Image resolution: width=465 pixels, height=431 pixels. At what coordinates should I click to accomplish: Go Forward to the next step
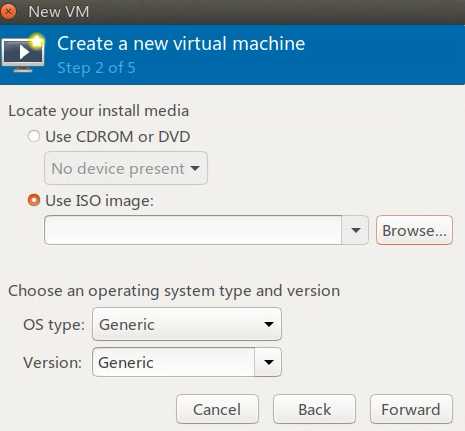point(411,409)
